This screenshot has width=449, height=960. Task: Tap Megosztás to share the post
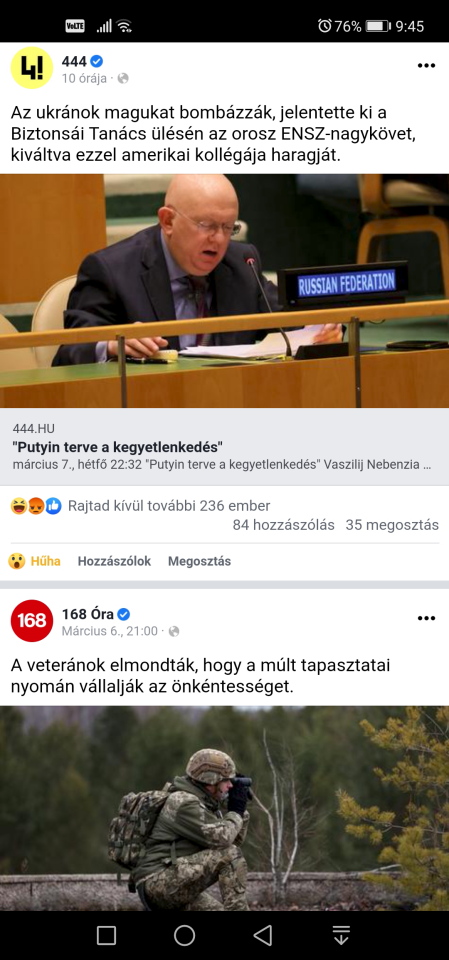199,561
